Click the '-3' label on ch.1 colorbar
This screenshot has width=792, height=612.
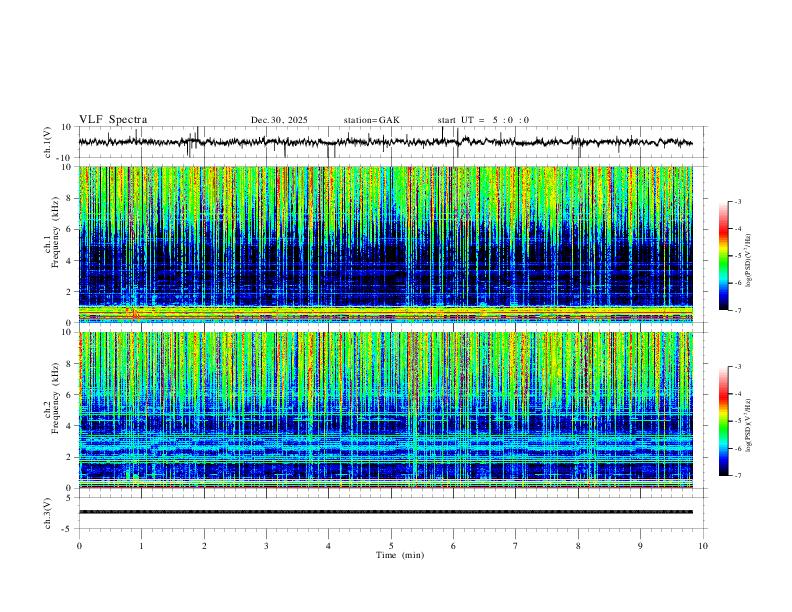[737, 201]
